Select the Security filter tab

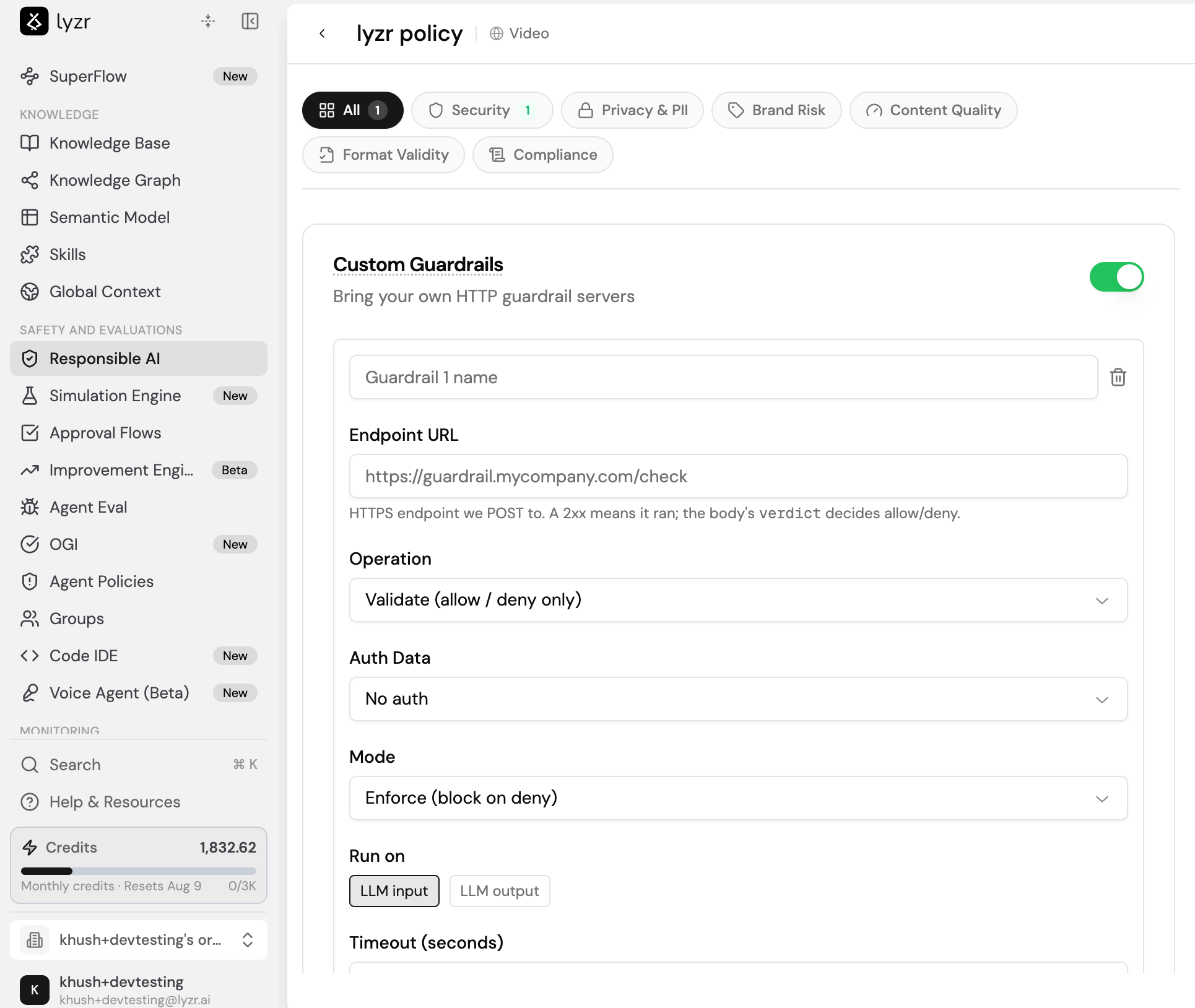[x=482, y=110]
